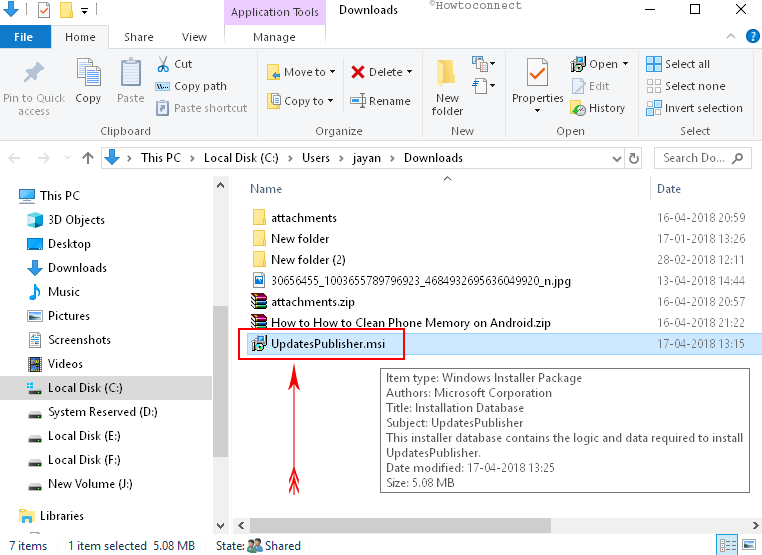Click the Back navigation arrow
Screen dimensions: 762x555
(x=15, y=158)
